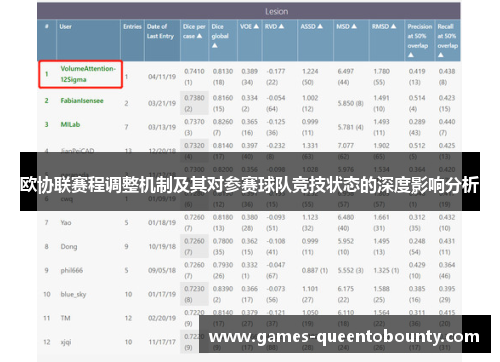Click date 09/05/18 in phil666 row

click(162, 270)
